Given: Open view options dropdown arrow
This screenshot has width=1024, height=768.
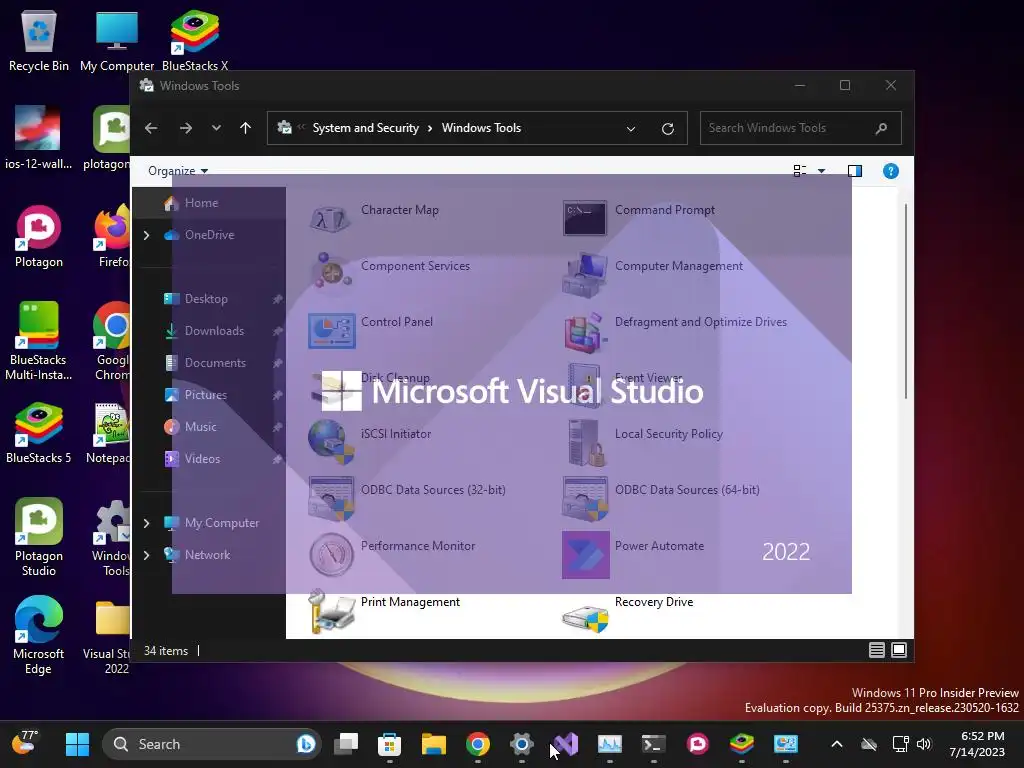Looking at the screenshot, I should point(822,171).
